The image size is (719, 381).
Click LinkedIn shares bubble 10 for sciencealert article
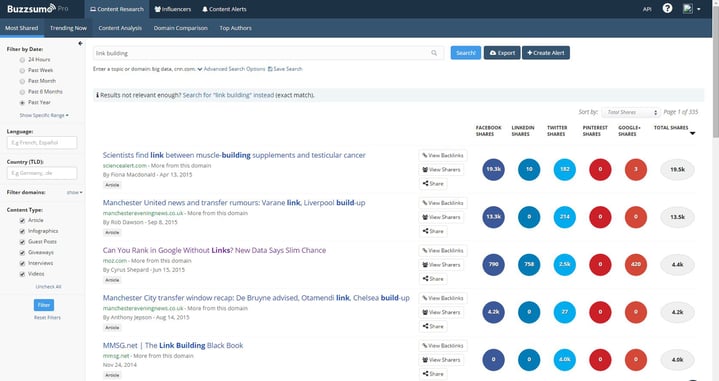pyautogui.click(x=529, y=169)
